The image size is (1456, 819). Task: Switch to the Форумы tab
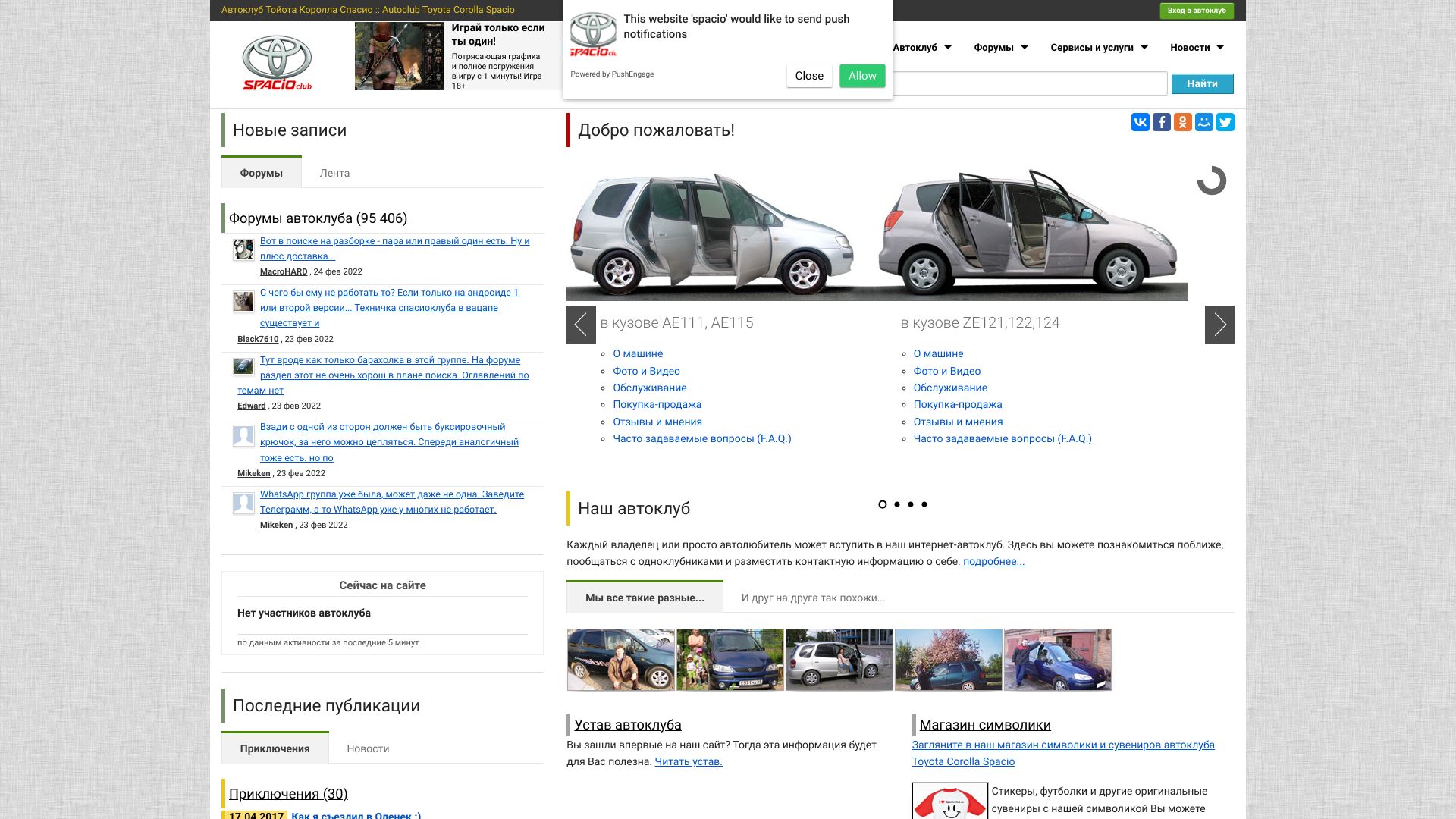(x=262, y=173)
